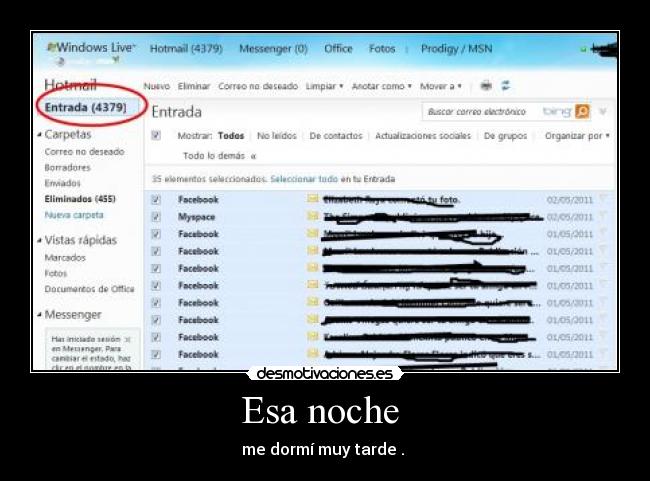Open the Entrada (4379) folder
Image resolution: width=650 pixels, height=481 pixels.
pyautogui.click(x=85, y=107)
